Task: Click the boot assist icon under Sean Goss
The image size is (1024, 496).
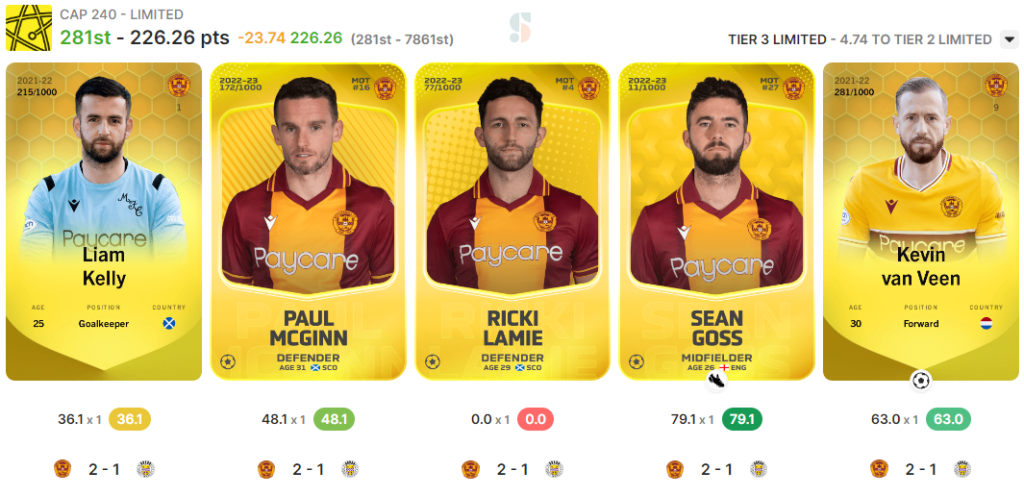Action: click(716, 380)
